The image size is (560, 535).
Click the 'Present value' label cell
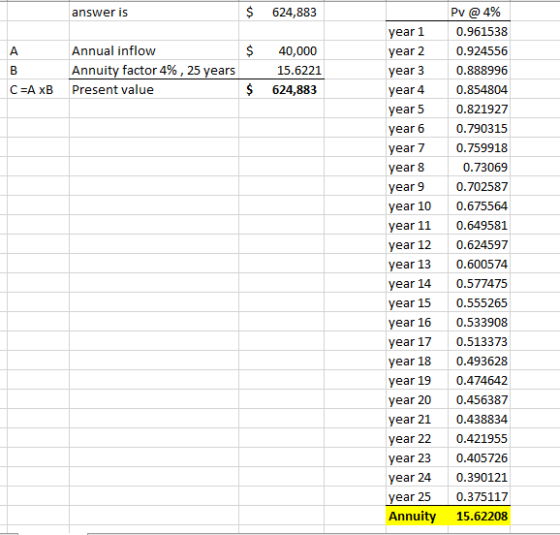point(154,89)
